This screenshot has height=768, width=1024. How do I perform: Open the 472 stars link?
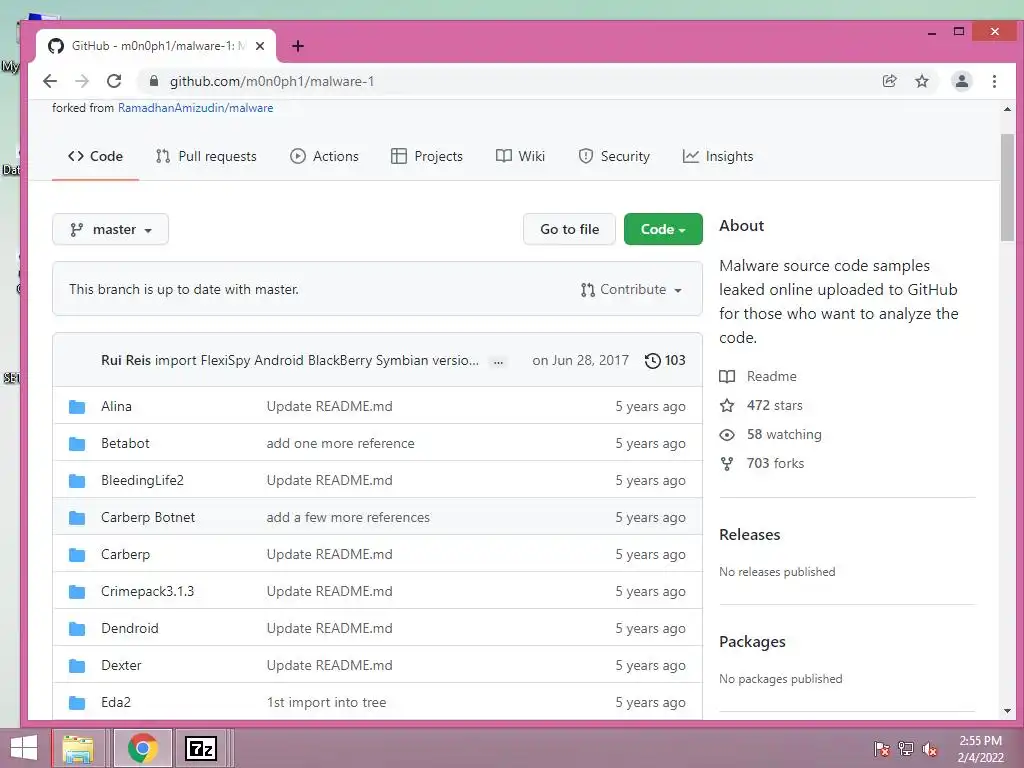tap(775, 406)
